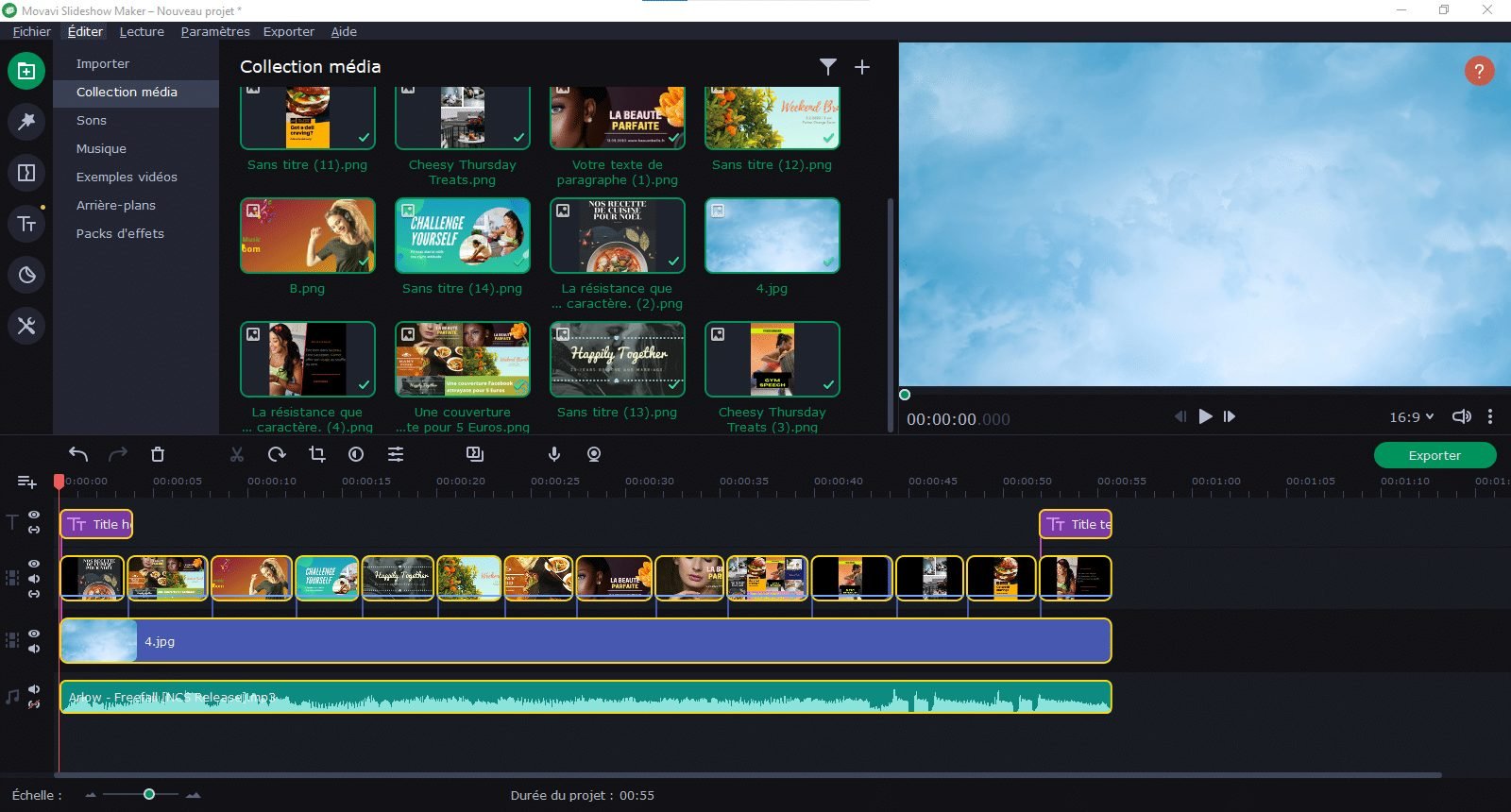The height and width of the screenshot is (812, 1511).
Task: Click the microphone record voiceover icon
Action: click(554, 455)
